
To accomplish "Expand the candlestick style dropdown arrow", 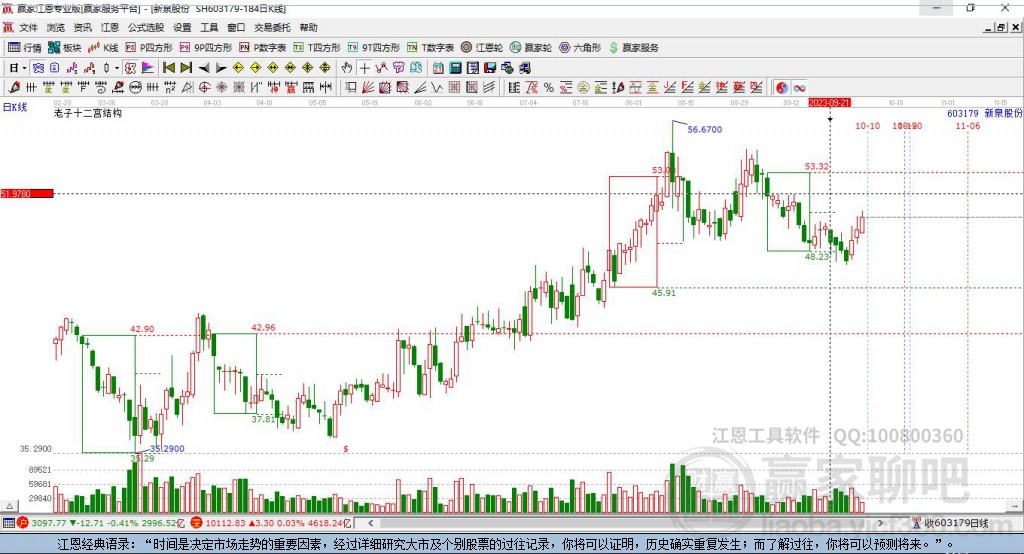I will (x=117, y=68).
